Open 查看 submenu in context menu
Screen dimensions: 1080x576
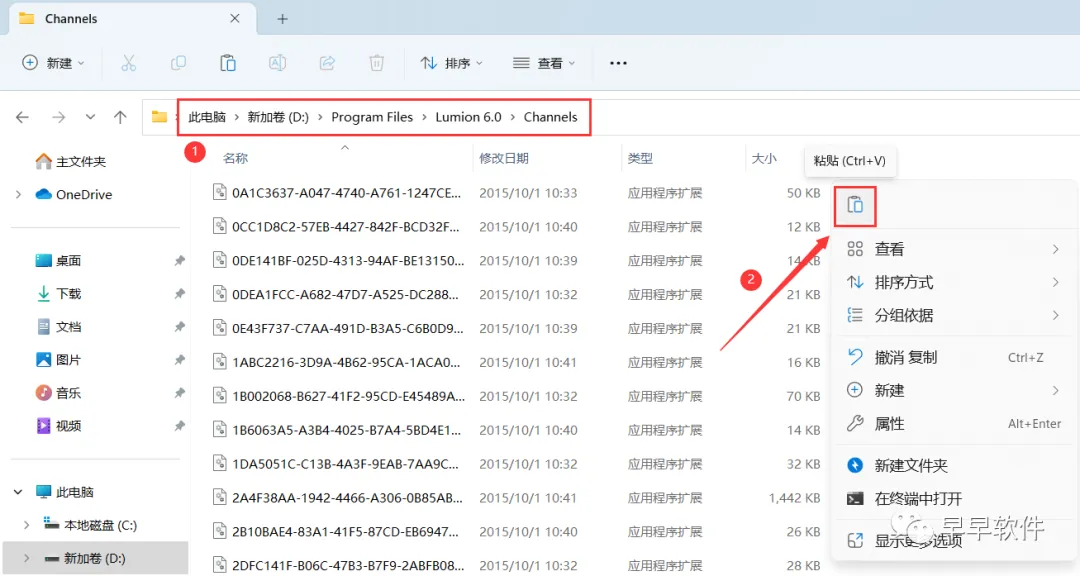[954, 249]
